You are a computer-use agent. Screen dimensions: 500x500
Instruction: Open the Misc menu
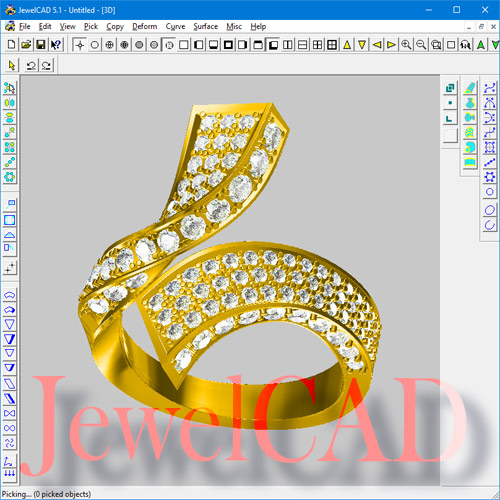click(x=234, y=26)
